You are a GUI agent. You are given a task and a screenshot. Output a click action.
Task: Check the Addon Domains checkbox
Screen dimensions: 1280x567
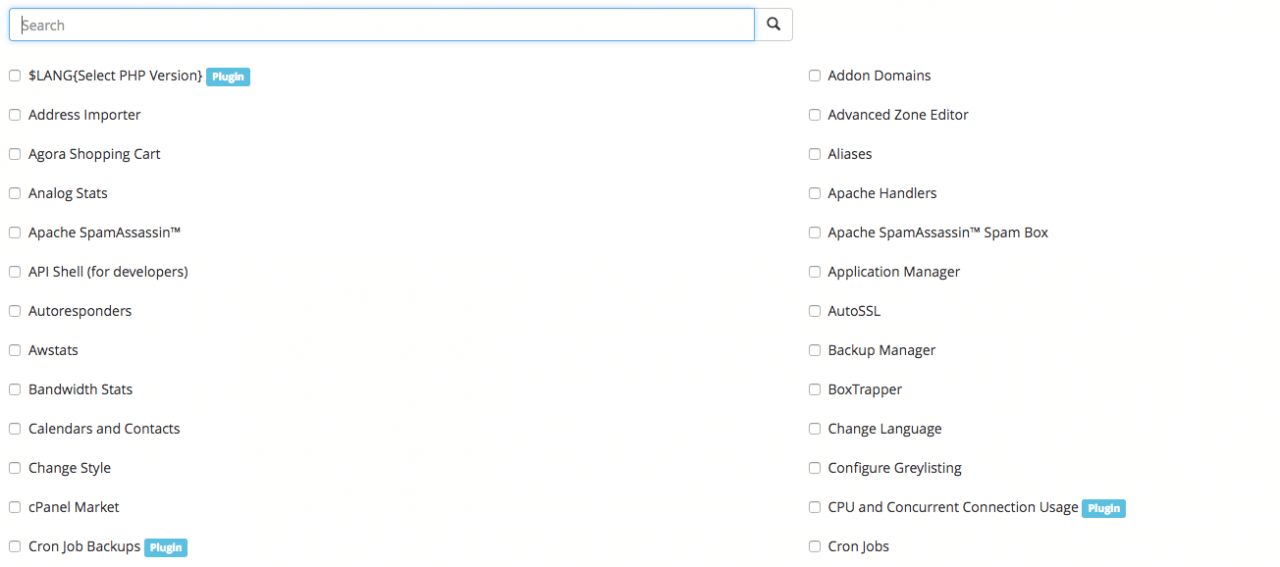point(815,76)
